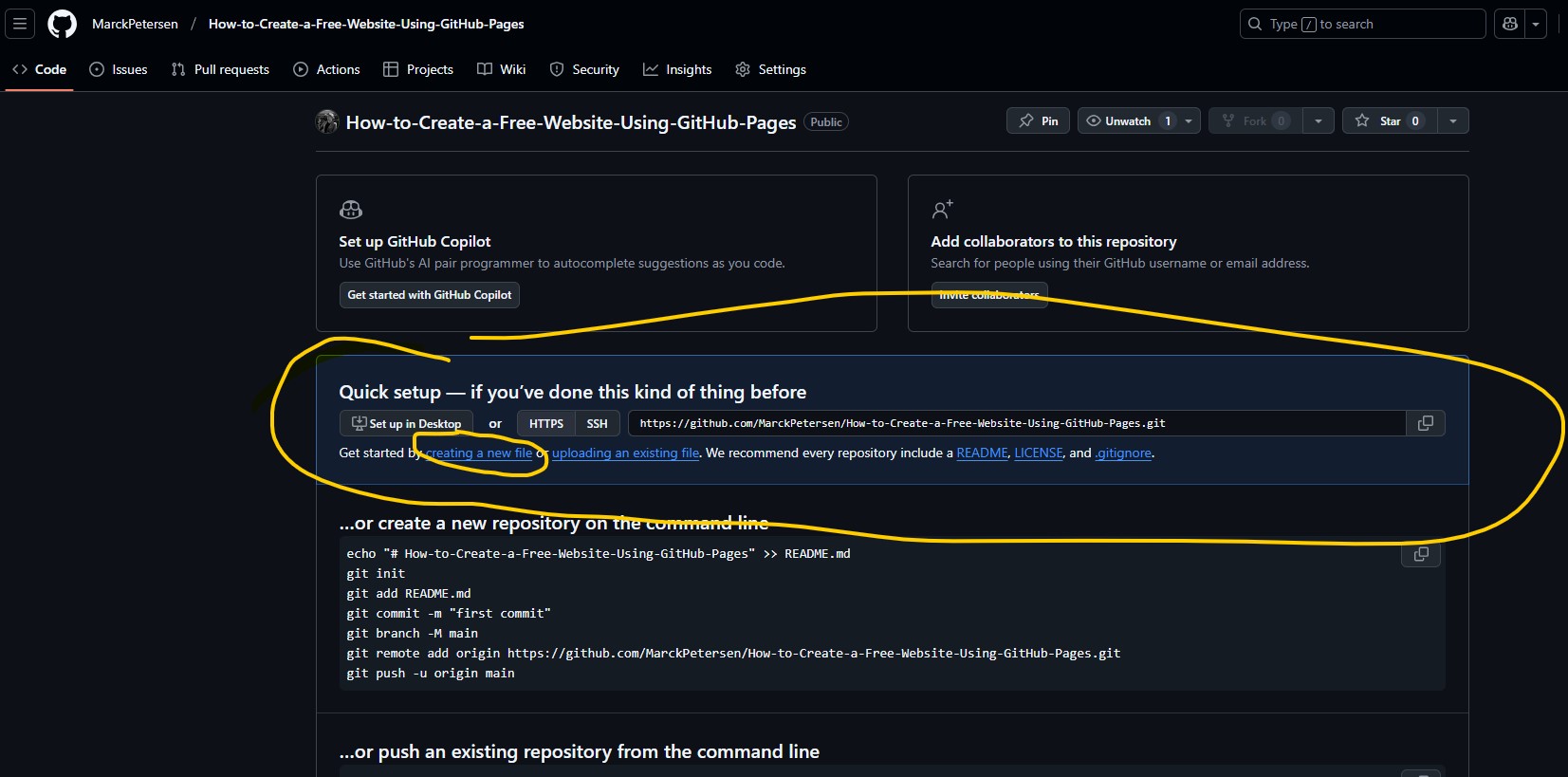Select the repository clone URL field

click(x=1017, y=423)
